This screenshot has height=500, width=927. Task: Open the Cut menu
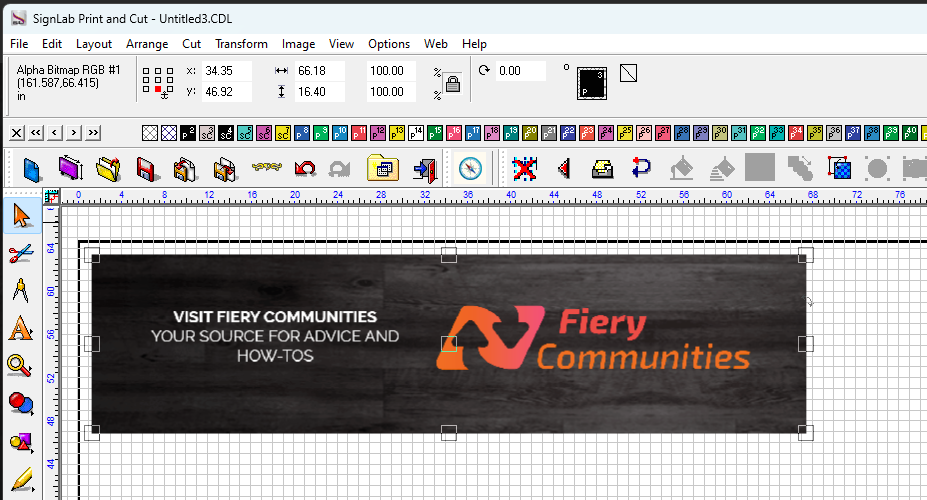tap(191, 44)
